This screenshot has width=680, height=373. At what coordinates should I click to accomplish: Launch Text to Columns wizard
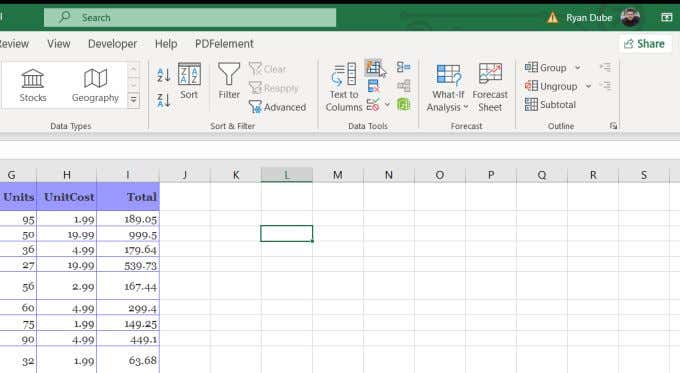344,87
